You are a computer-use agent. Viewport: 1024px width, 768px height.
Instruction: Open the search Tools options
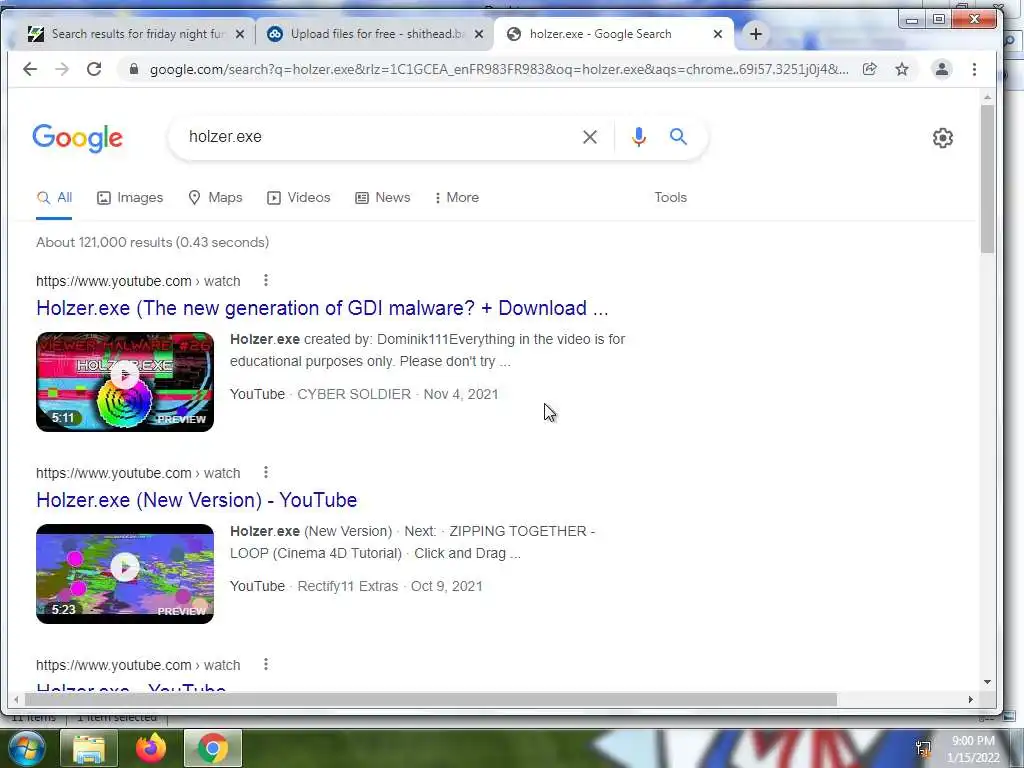click(x=671, y=198)
